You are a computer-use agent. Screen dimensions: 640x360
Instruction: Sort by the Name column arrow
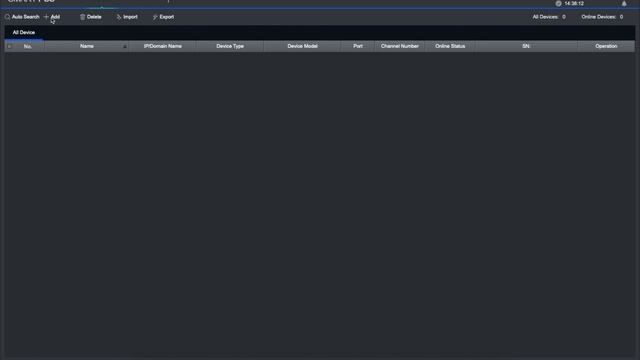click(125, 47)
